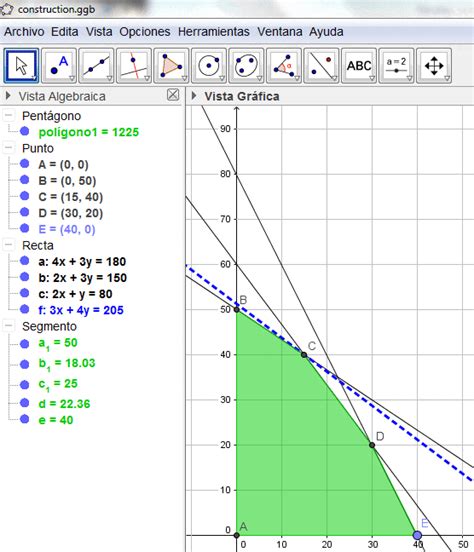Select the Ellipse conic tool

(x=246, y=66)
